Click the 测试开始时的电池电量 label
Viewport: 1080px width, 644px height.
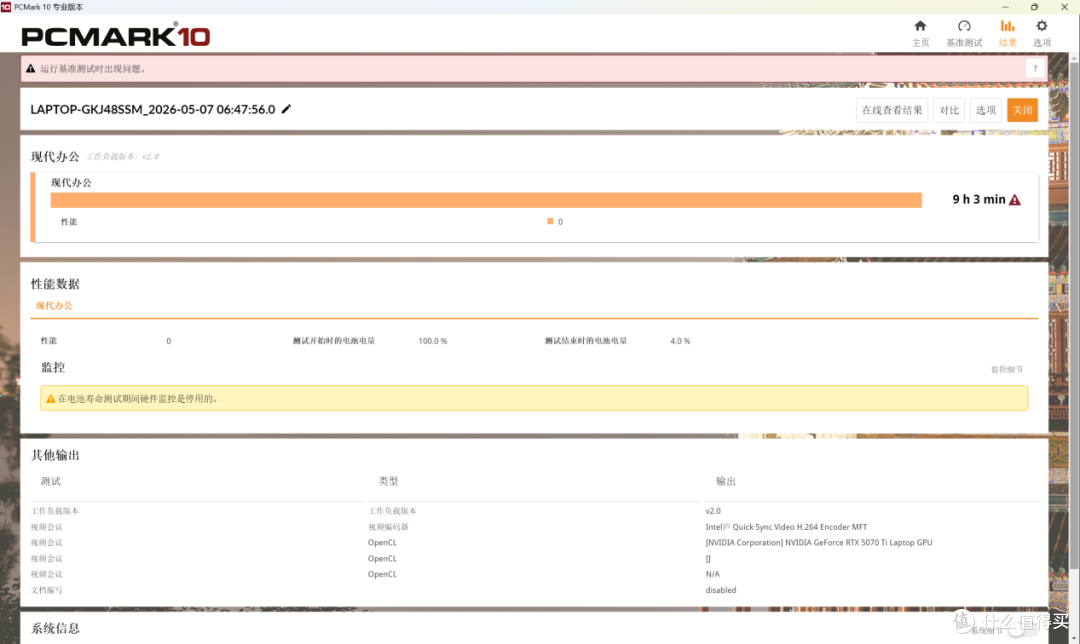(333, 341)
